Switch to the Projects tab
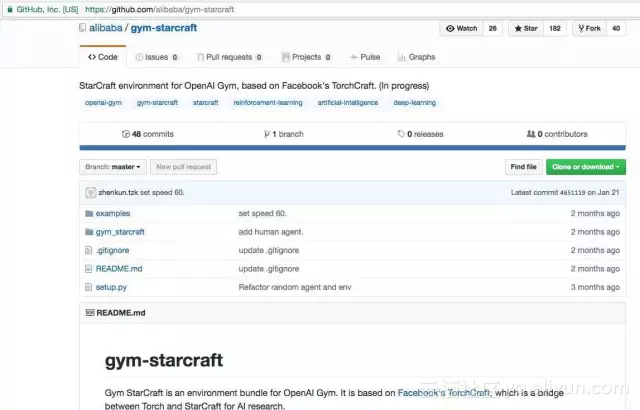Screen dimensions: 640x410 [x=306, y=57]
